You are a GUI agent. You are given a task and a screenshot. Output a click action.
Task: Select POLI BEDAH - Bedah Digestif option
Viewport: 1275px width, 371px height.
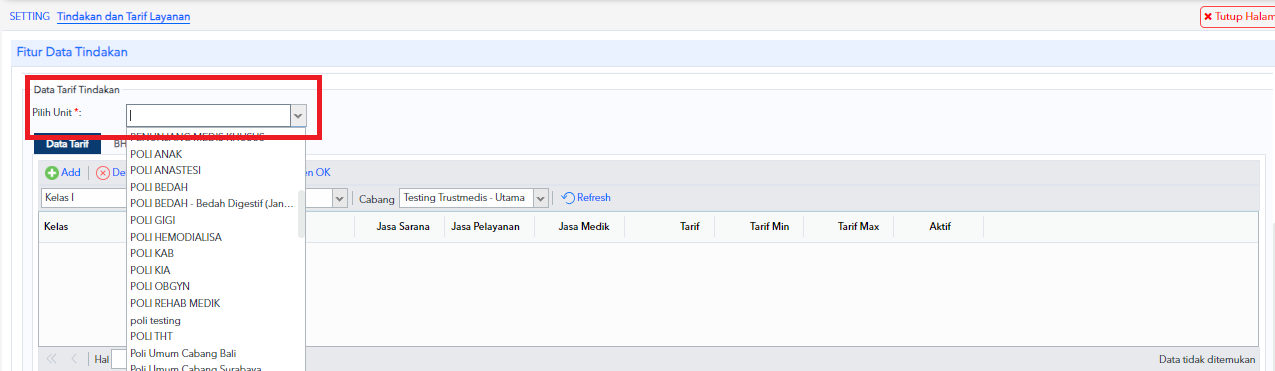(x=212, y=203)
